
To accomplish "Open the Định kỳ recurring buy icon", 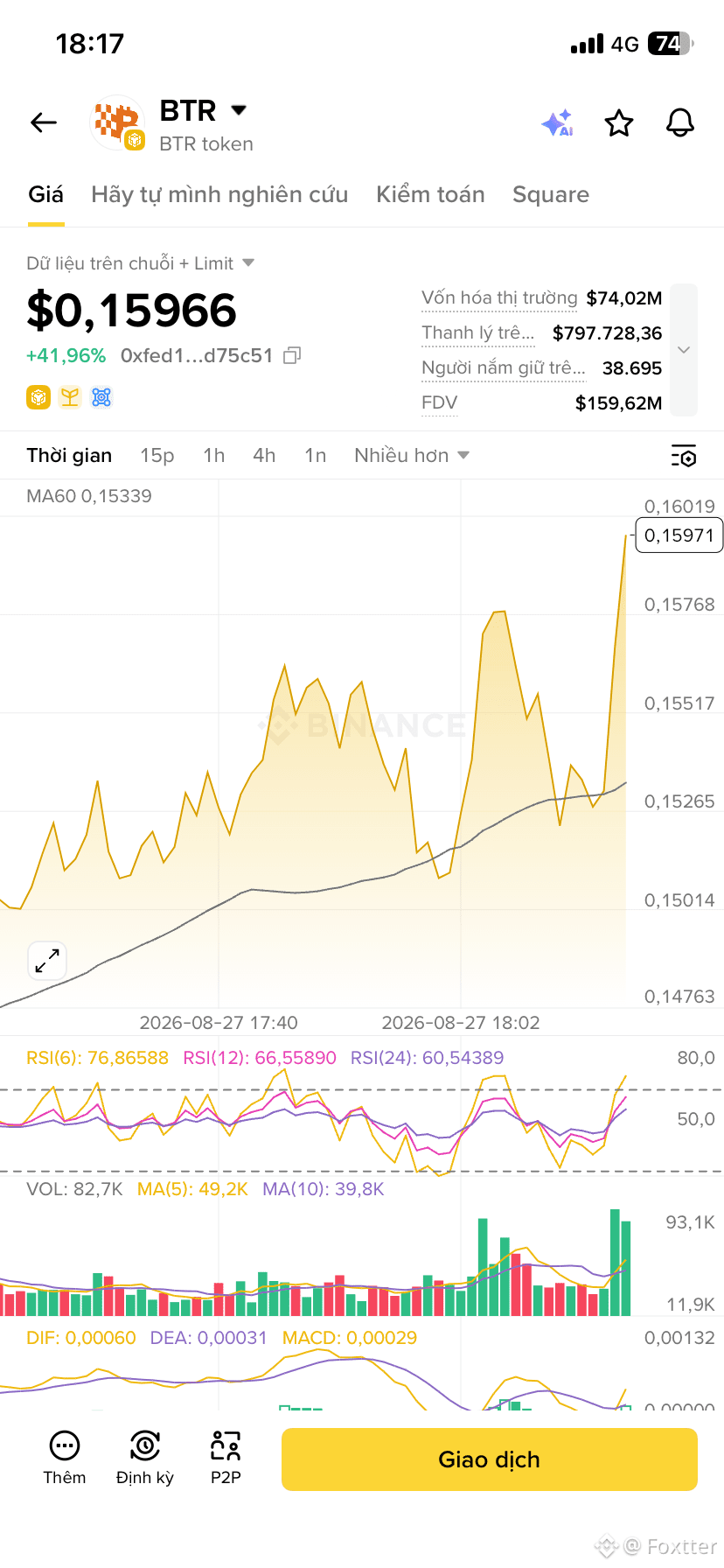I will (145, 1446).
